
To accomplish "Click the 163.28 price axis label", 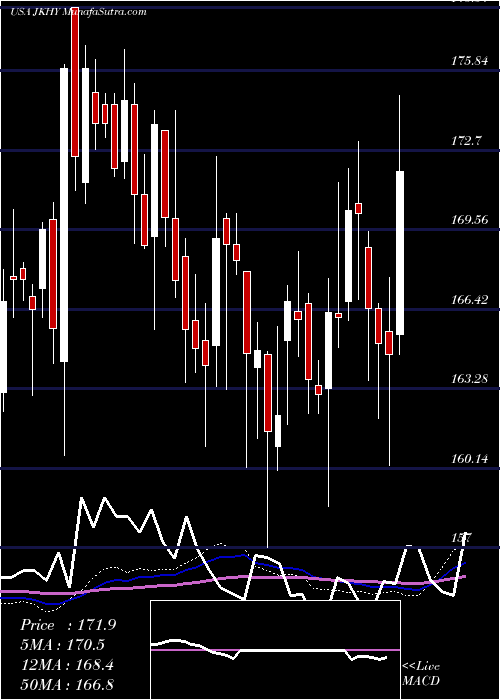I will coord(469,379).
